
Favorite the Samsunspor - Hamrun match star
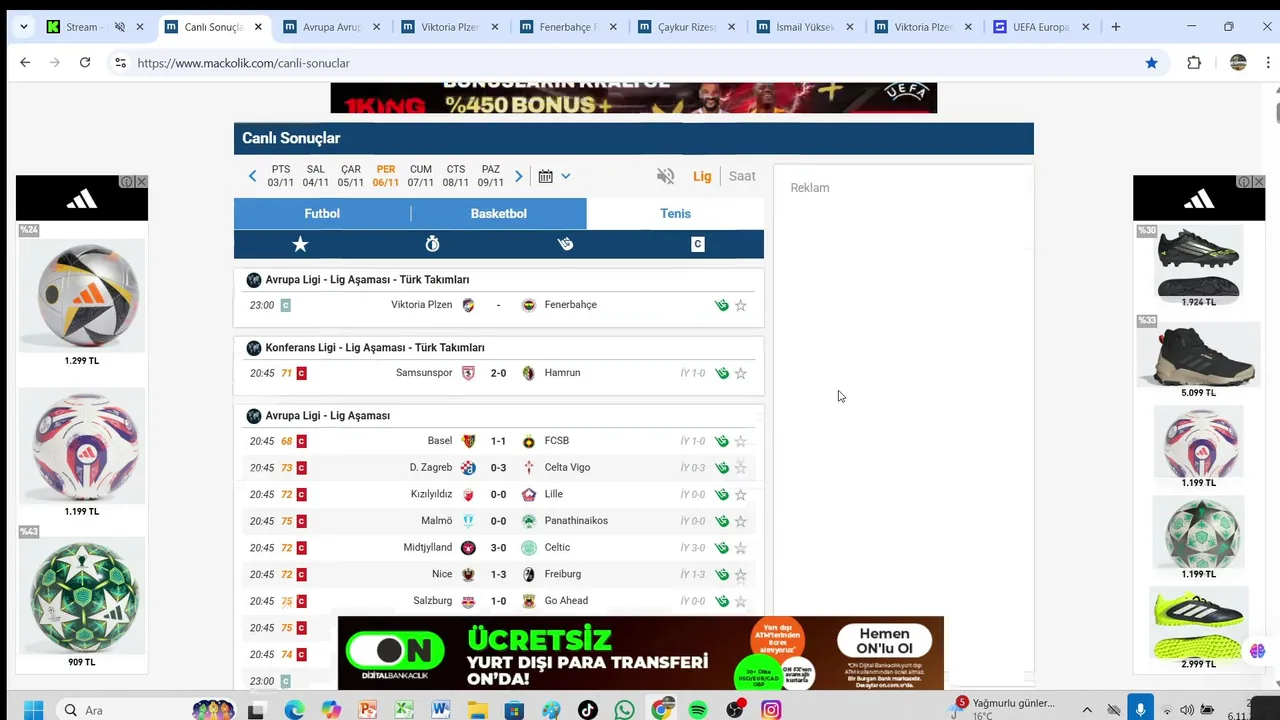click(741, 373)
